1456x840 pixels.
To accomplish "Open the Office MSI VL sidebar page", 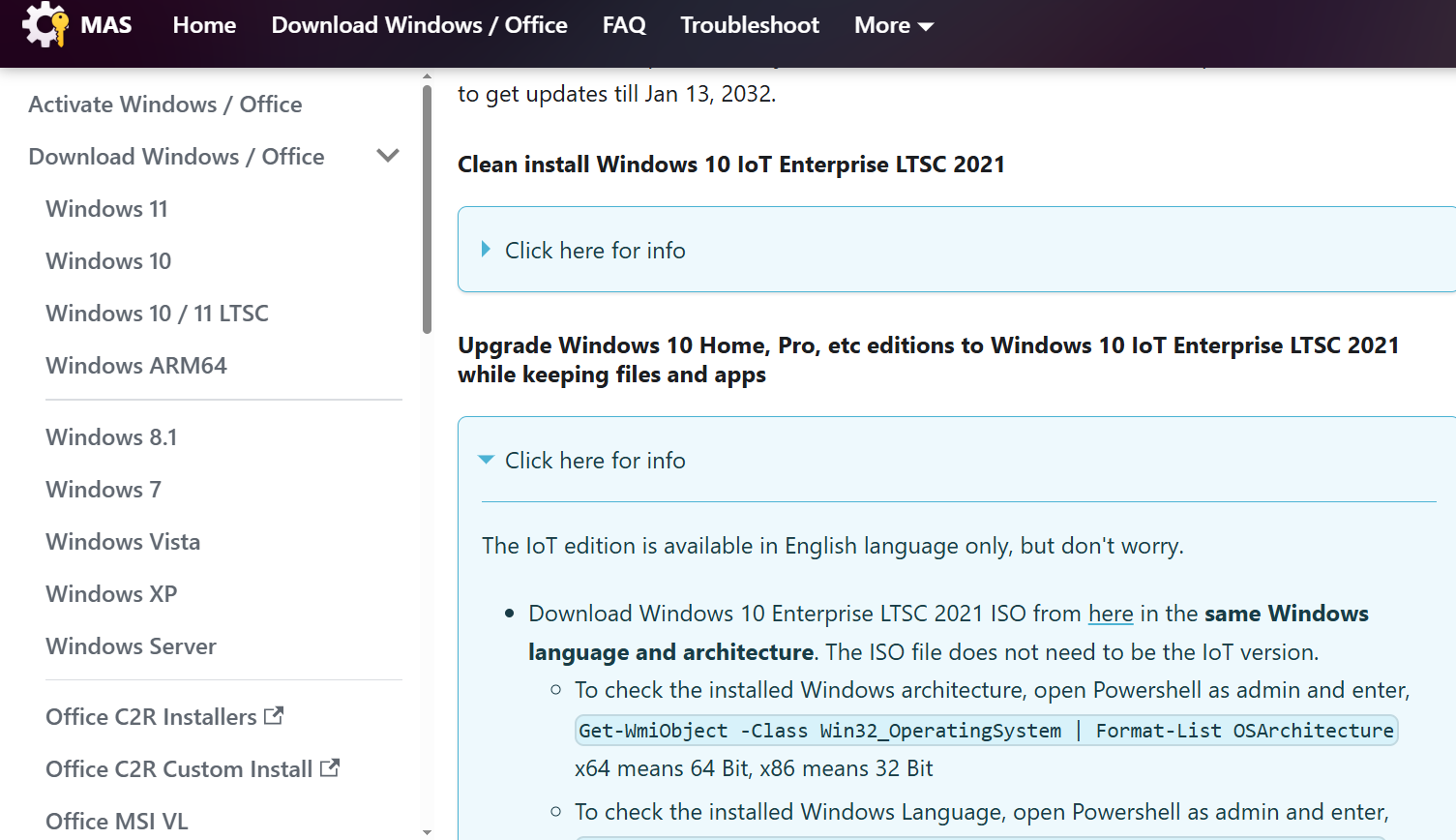I will point(117,822).
